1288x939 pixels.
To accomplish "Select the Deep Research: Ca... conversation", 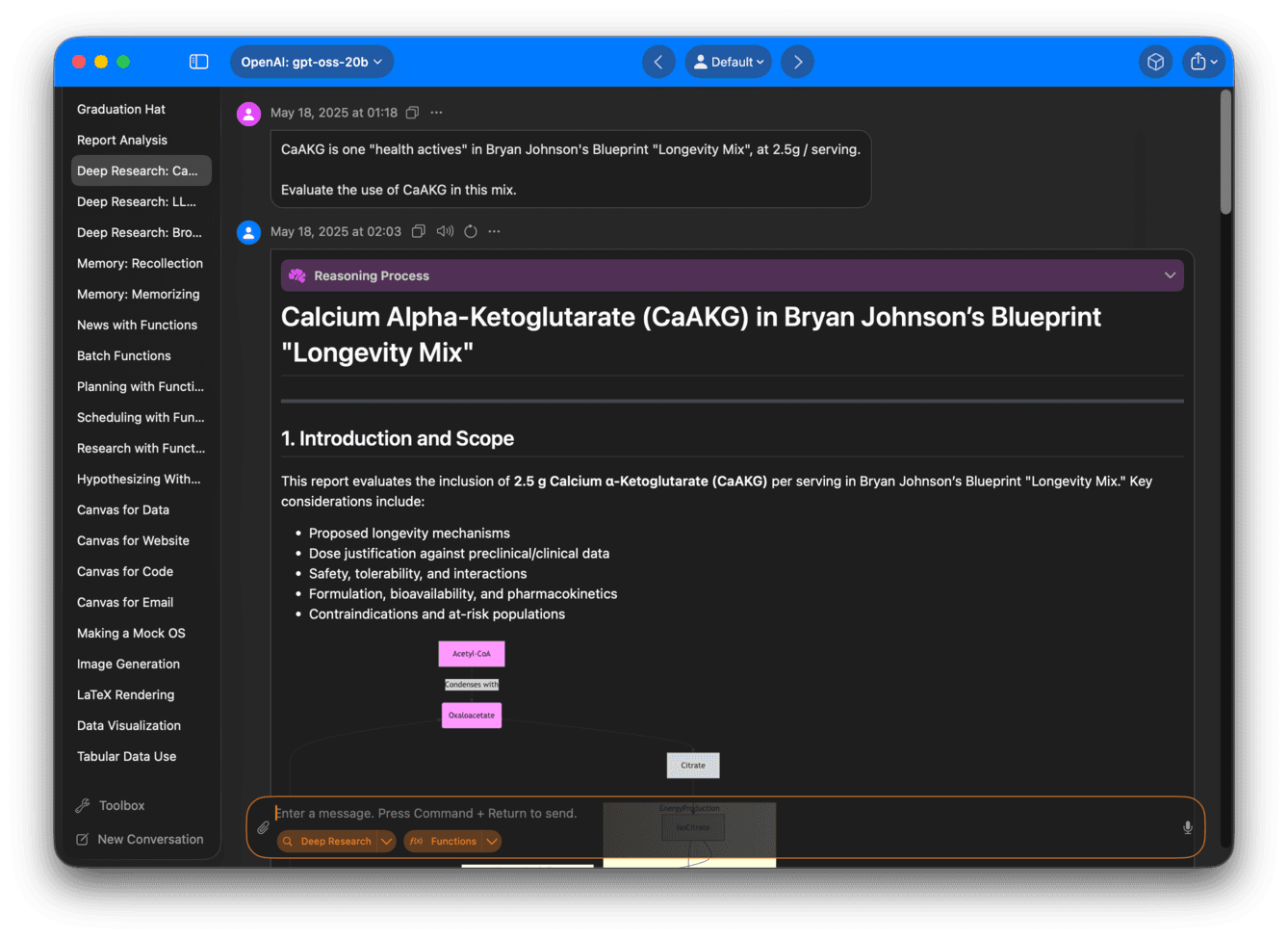I will (x=142, y=170).
